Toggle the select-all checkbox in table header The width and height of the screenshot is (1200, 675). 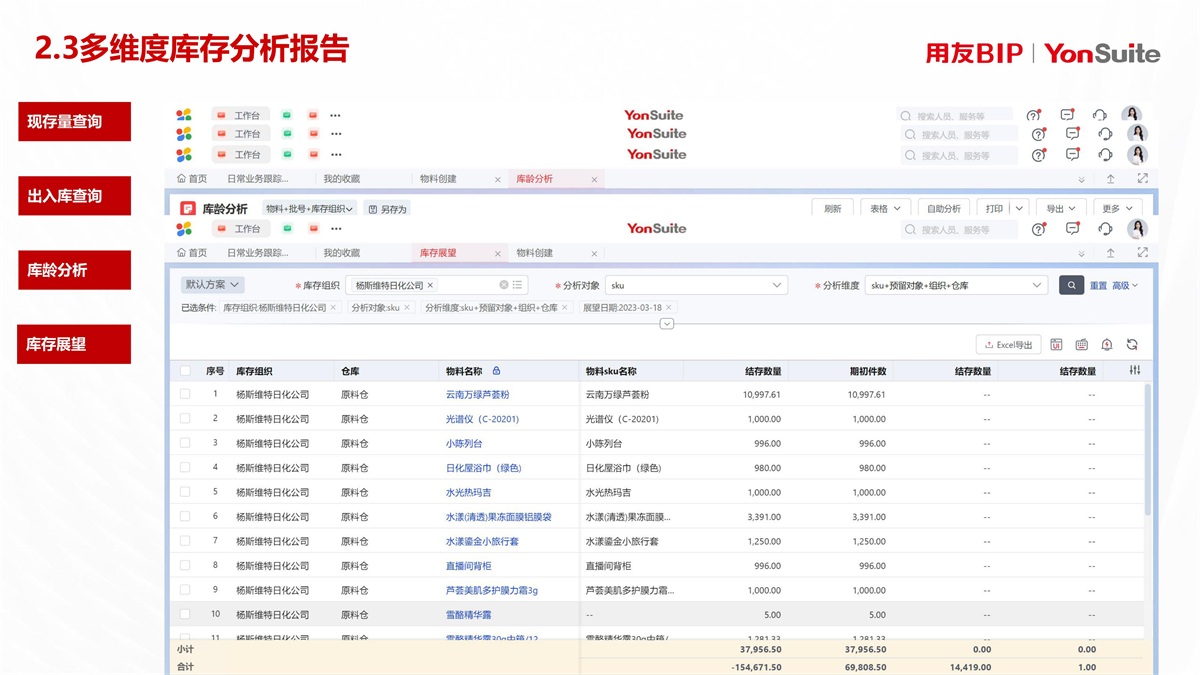tap(185, 371)
